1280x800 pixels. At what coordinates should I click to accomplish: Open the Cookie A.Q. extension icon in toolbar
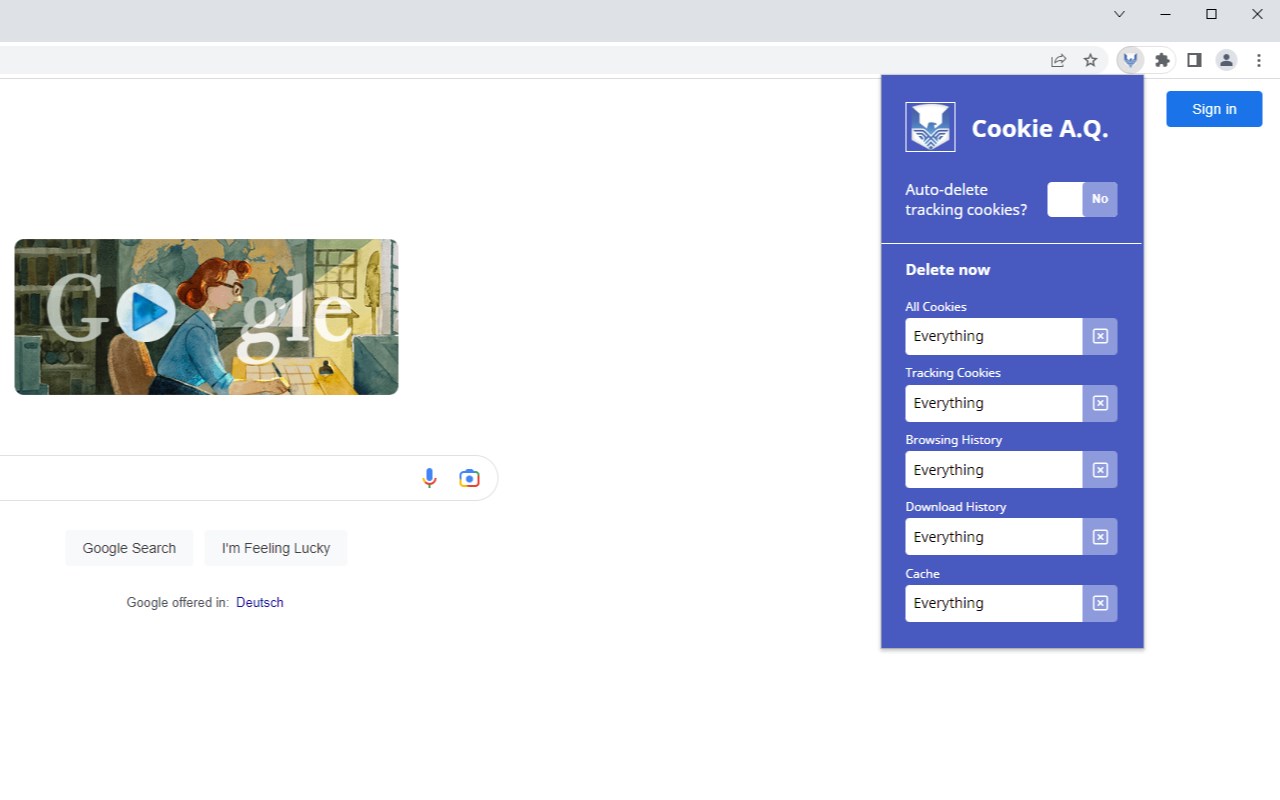[1130, 60]
